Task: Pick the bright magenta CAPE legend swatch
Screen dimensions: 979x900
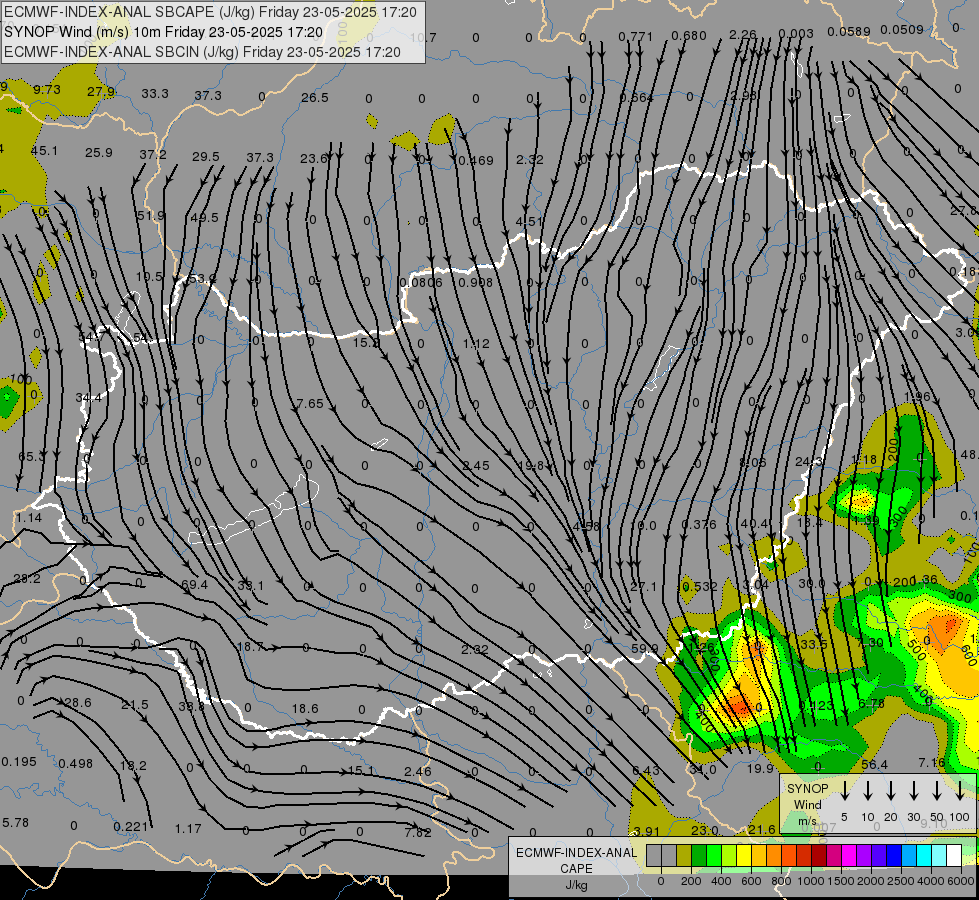Action: click(849, 855)
